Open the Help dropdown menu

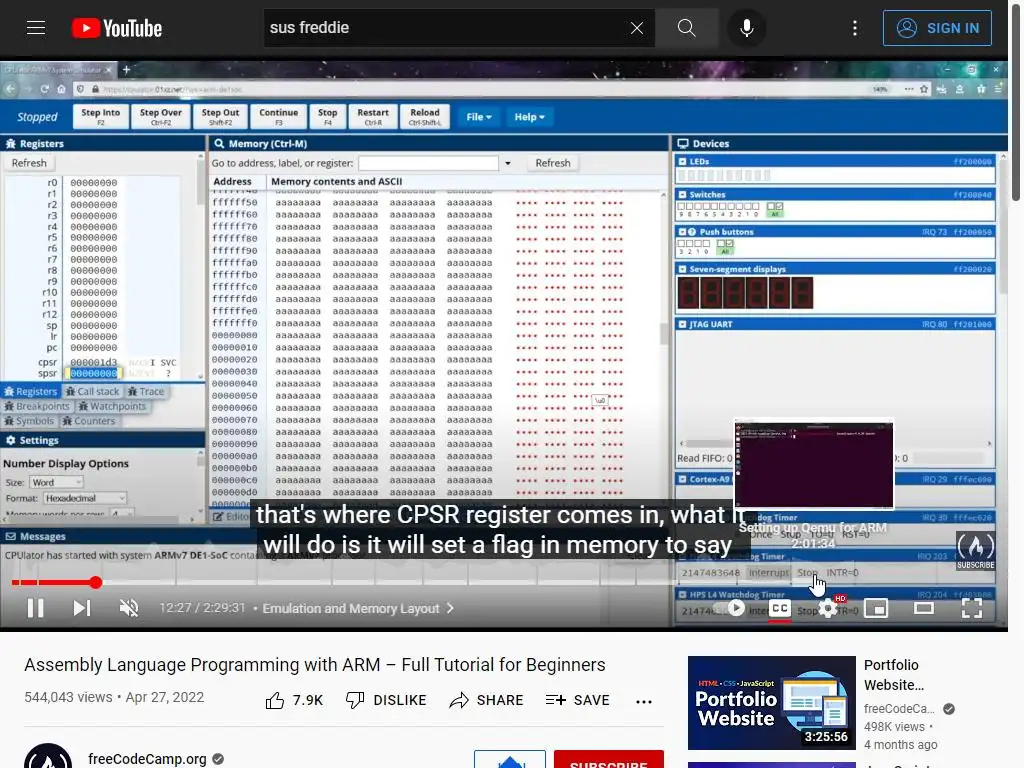529,117
